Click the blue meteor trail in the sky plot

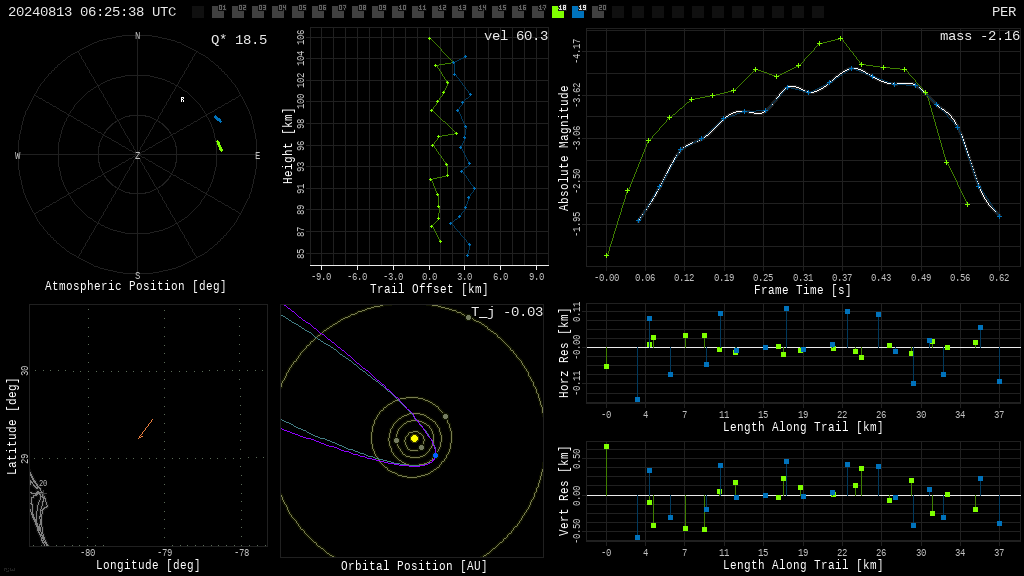[218, 119]
